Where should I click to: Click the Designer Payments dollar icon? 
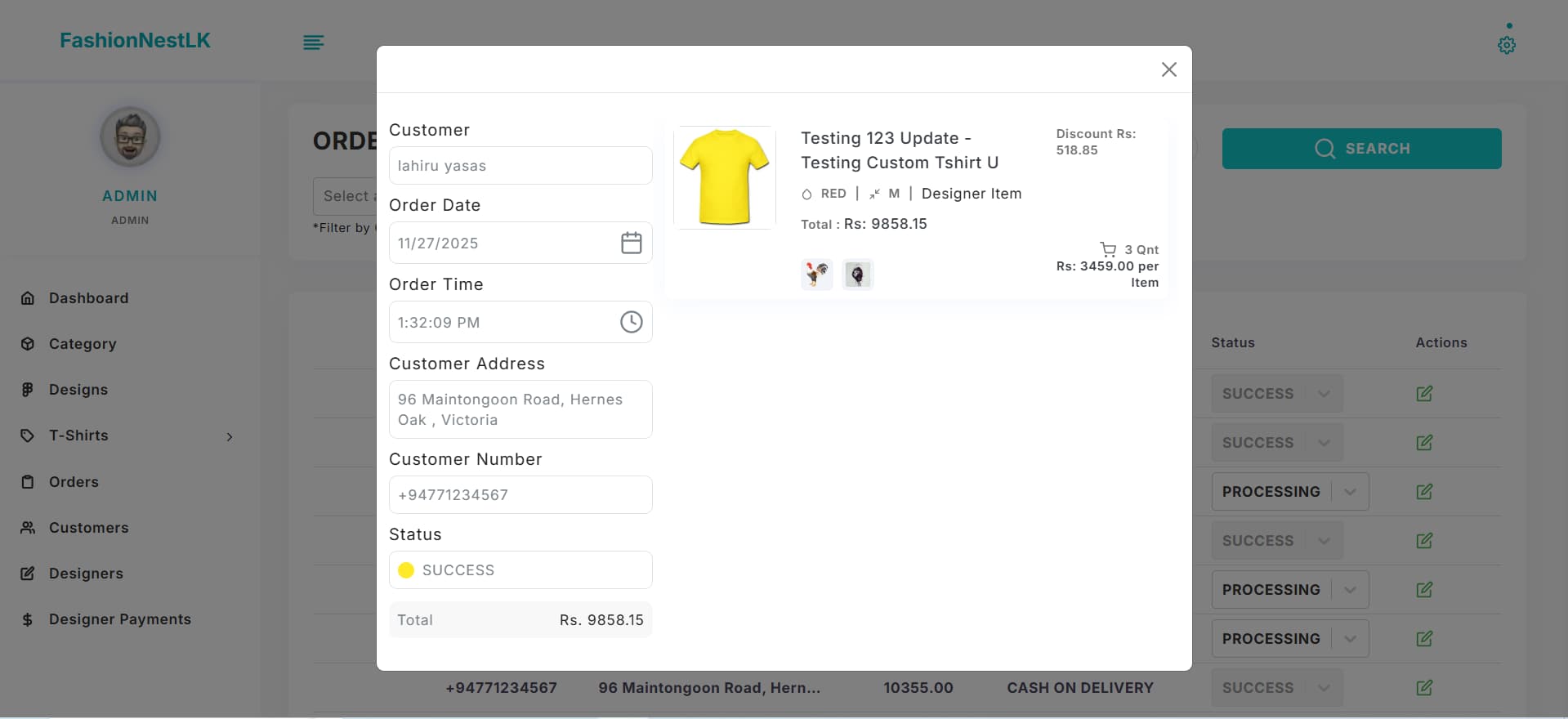28,619
